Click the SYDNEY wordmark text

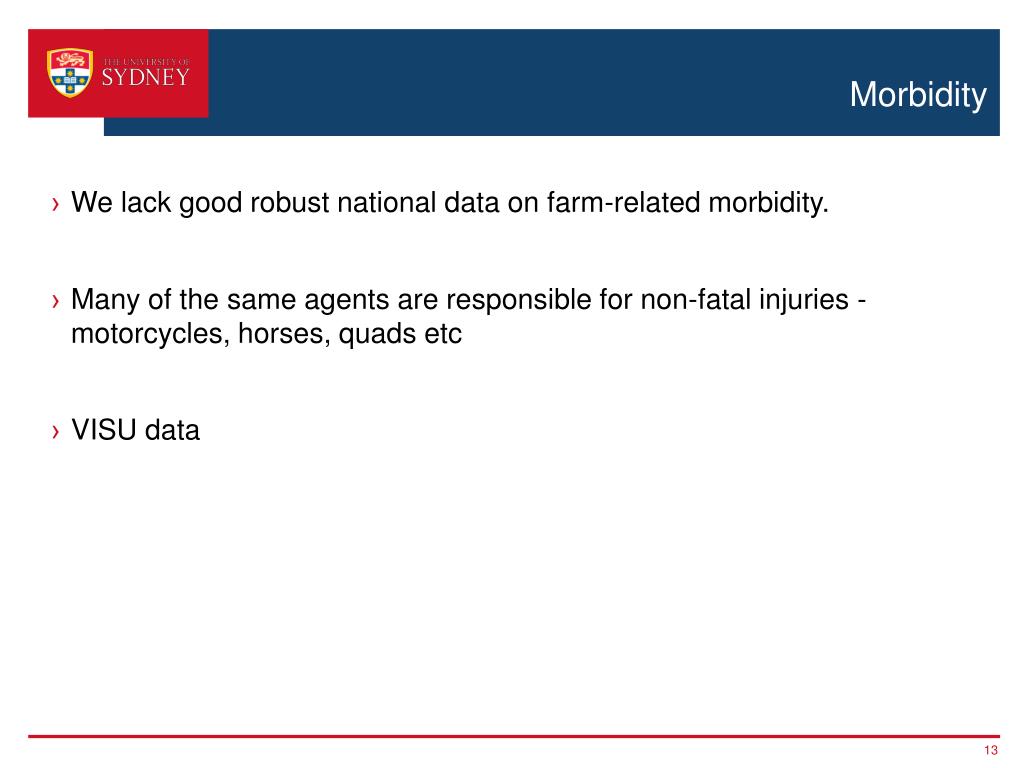coord(145,78)
